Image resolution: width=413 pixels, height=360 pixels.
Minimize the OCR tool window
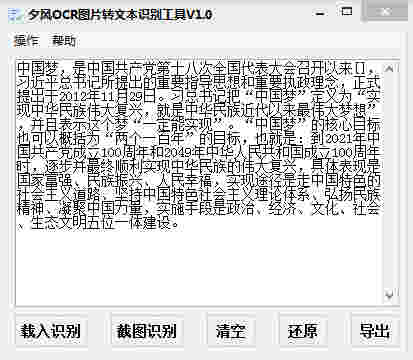(320, 14)
